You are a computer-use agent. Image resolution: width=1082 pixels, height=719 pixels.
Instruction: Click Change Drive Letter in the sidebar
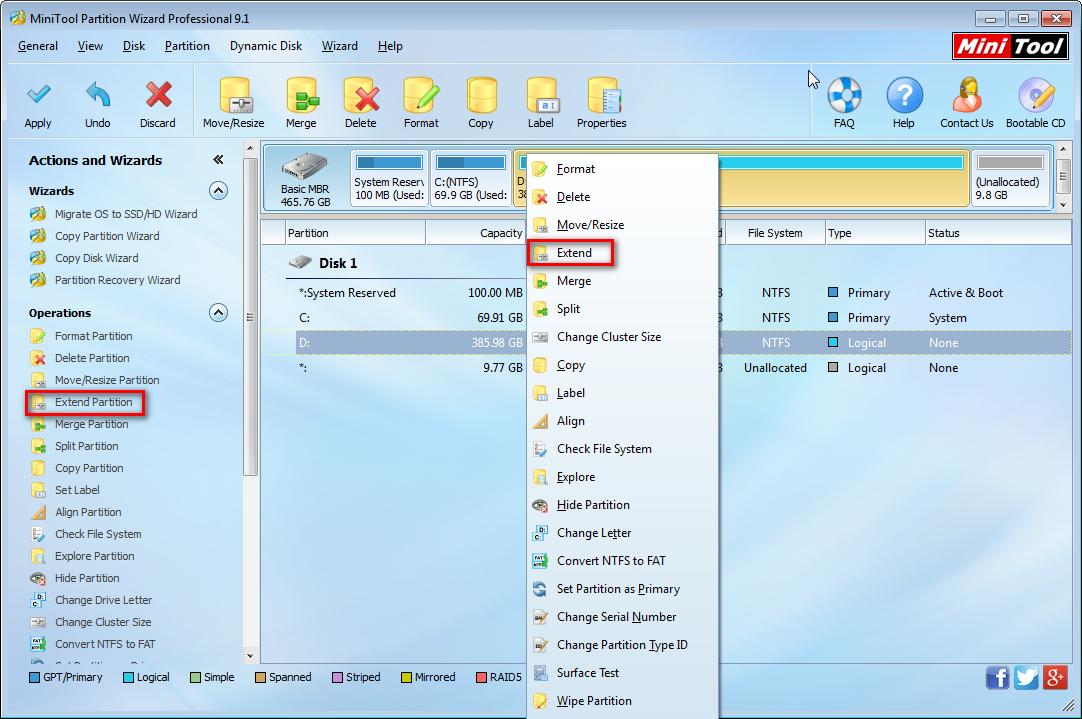104,600
